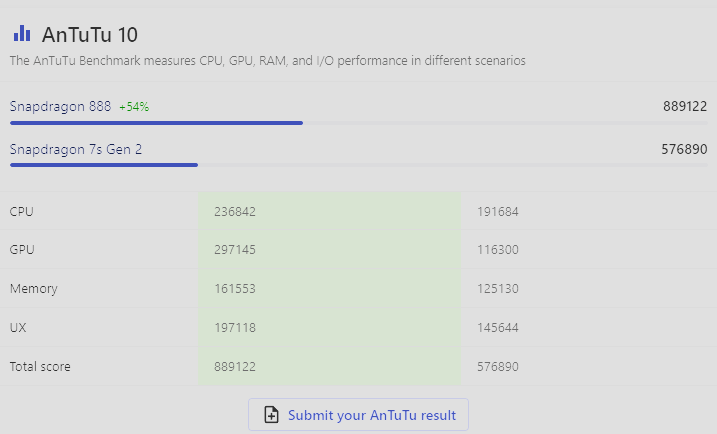Screen dimensions: 717x434
Task: Click the AnTuTu Benchmark description text
Action: (x=268, y=61)
